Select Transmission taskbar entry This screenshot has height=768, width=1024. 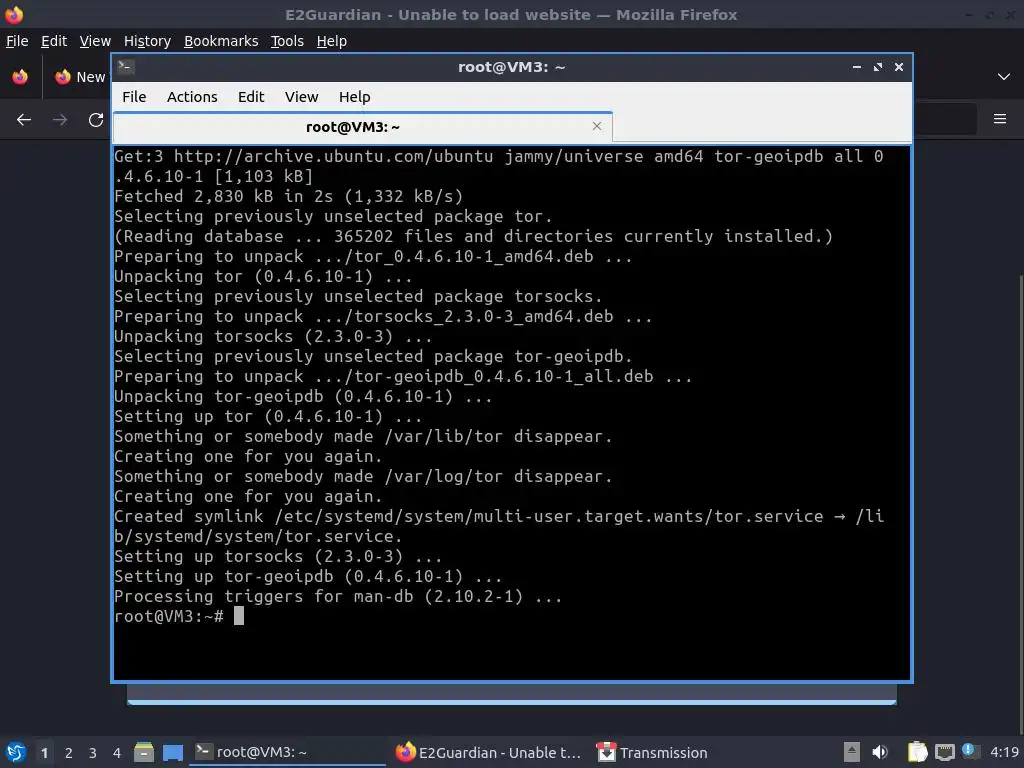tap(653, 752)
